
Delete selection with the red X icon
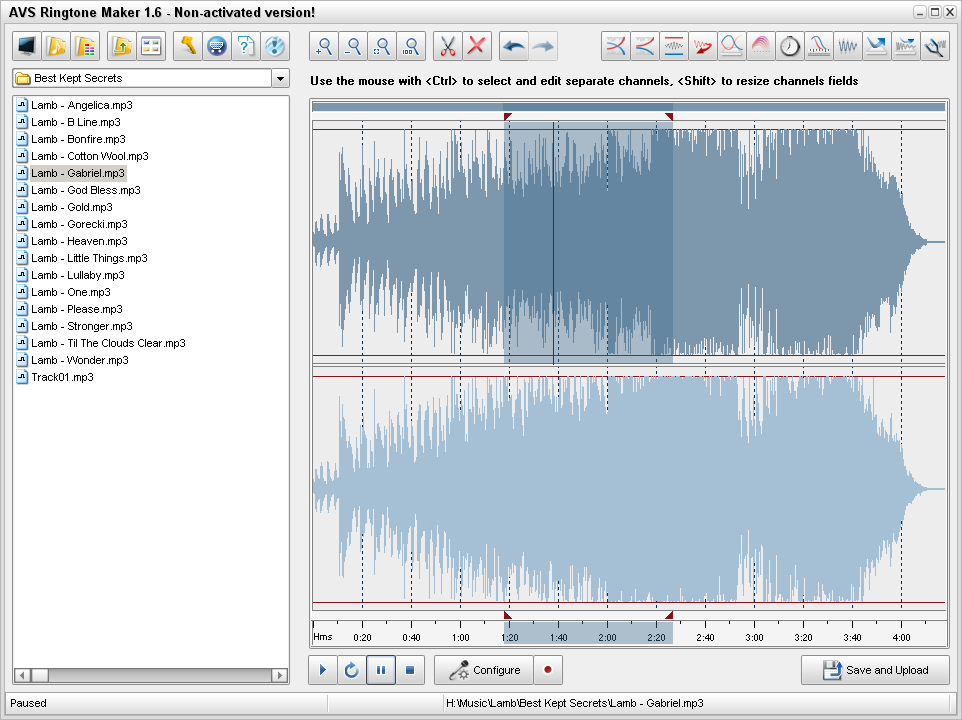click(x=477, y=46)
